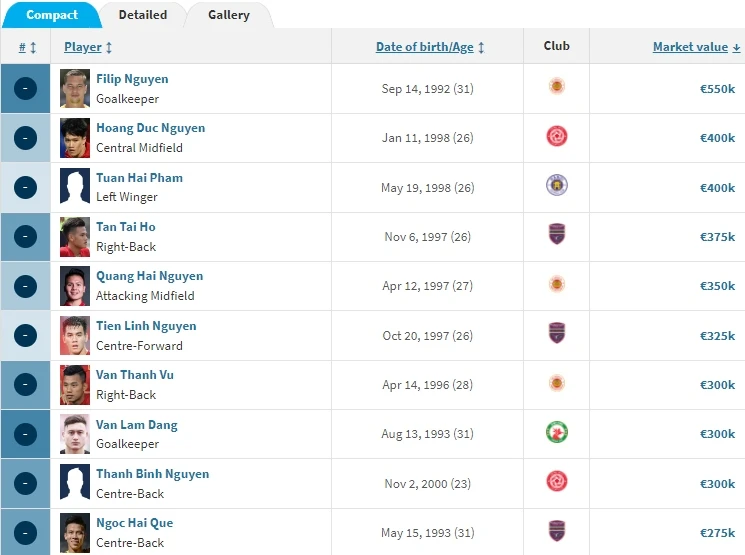Sort by Date of birth/Age header

pyautogui.click(x=430, y=47)
